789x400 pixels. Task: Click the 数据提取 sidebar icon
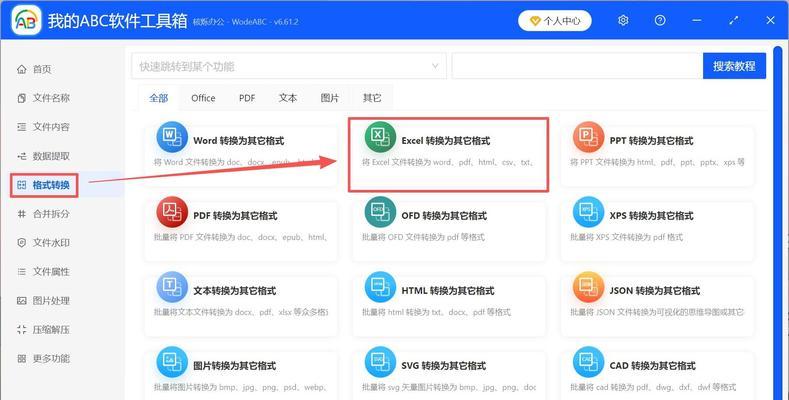[22, 156]
